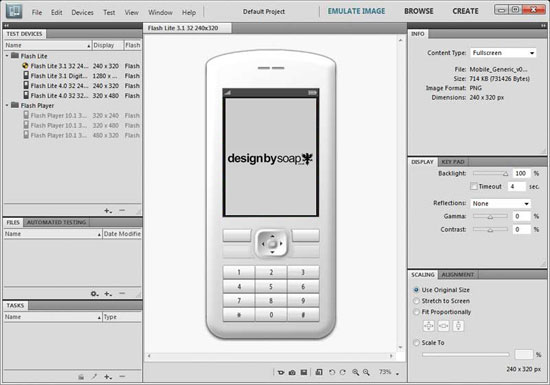This screenshot has height=385, width=550.
Task: Rotate the device counterclockwise
Action: 332,372
